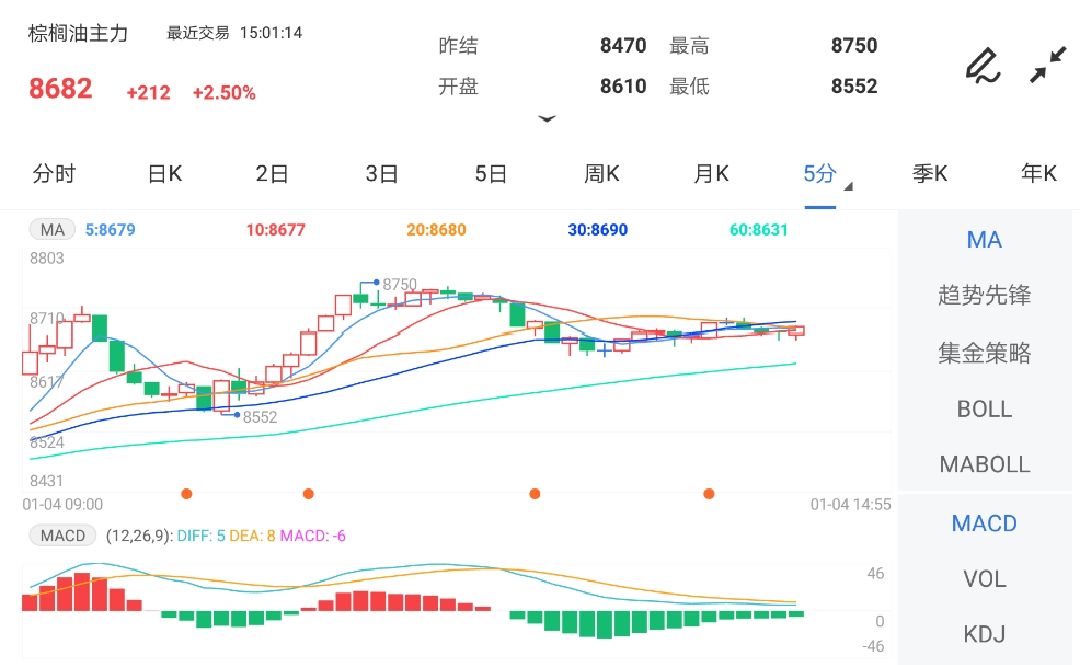Select BOLL indicator
This screenshot has width=1080, height=665.
[x=984, y=409]
